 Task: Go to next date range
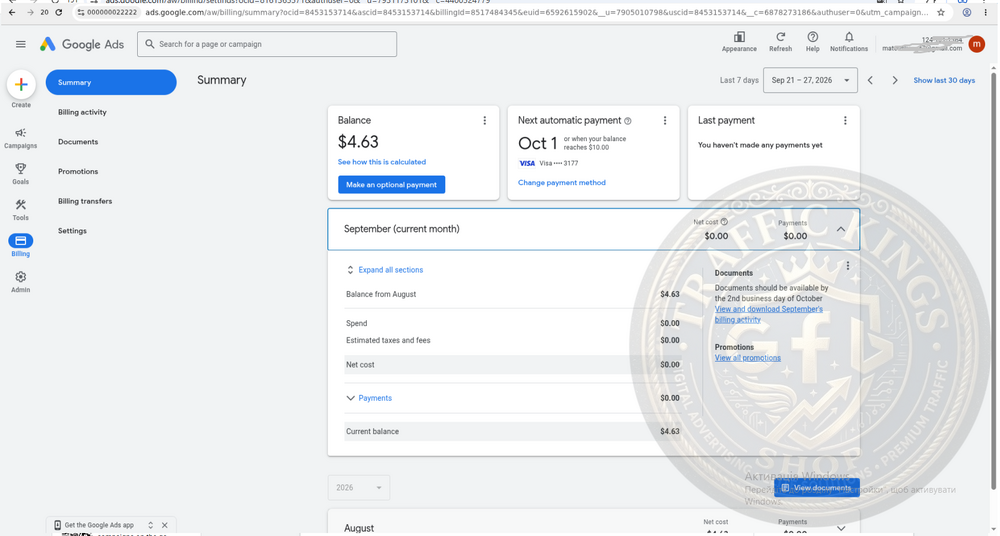[895, 80]
